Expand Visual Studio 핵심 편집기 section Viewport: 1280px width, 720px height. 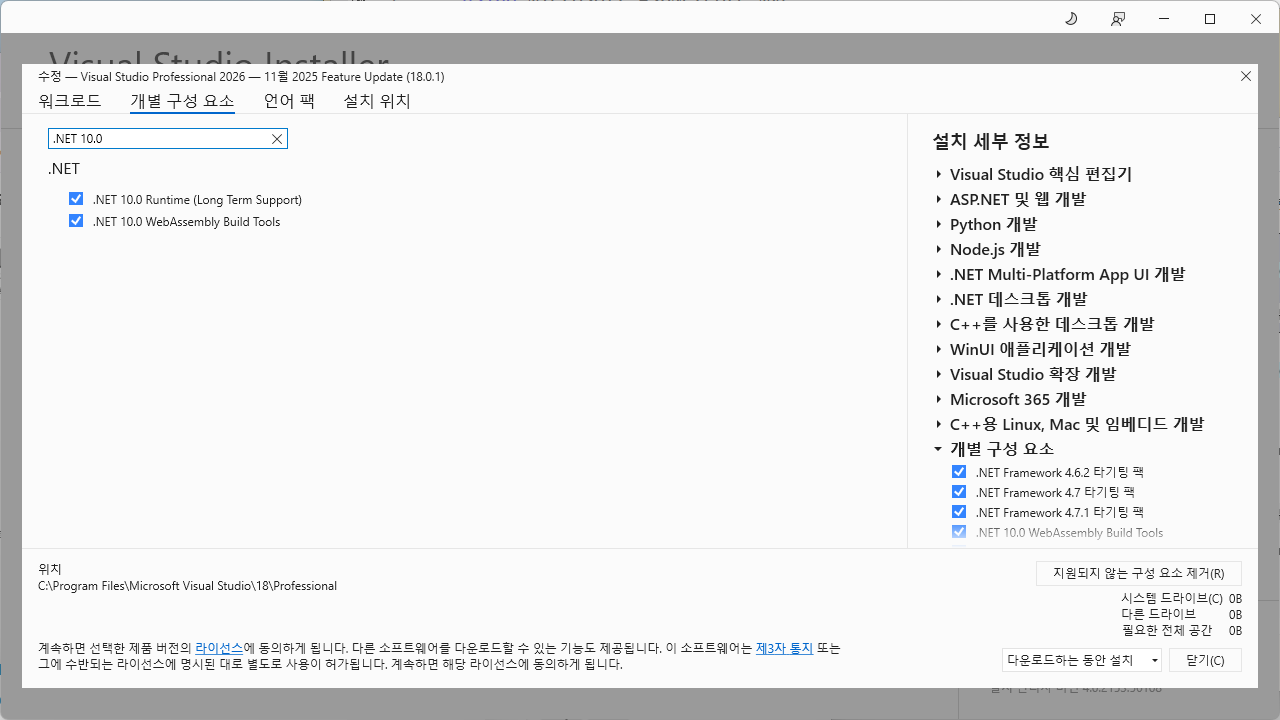939,174
